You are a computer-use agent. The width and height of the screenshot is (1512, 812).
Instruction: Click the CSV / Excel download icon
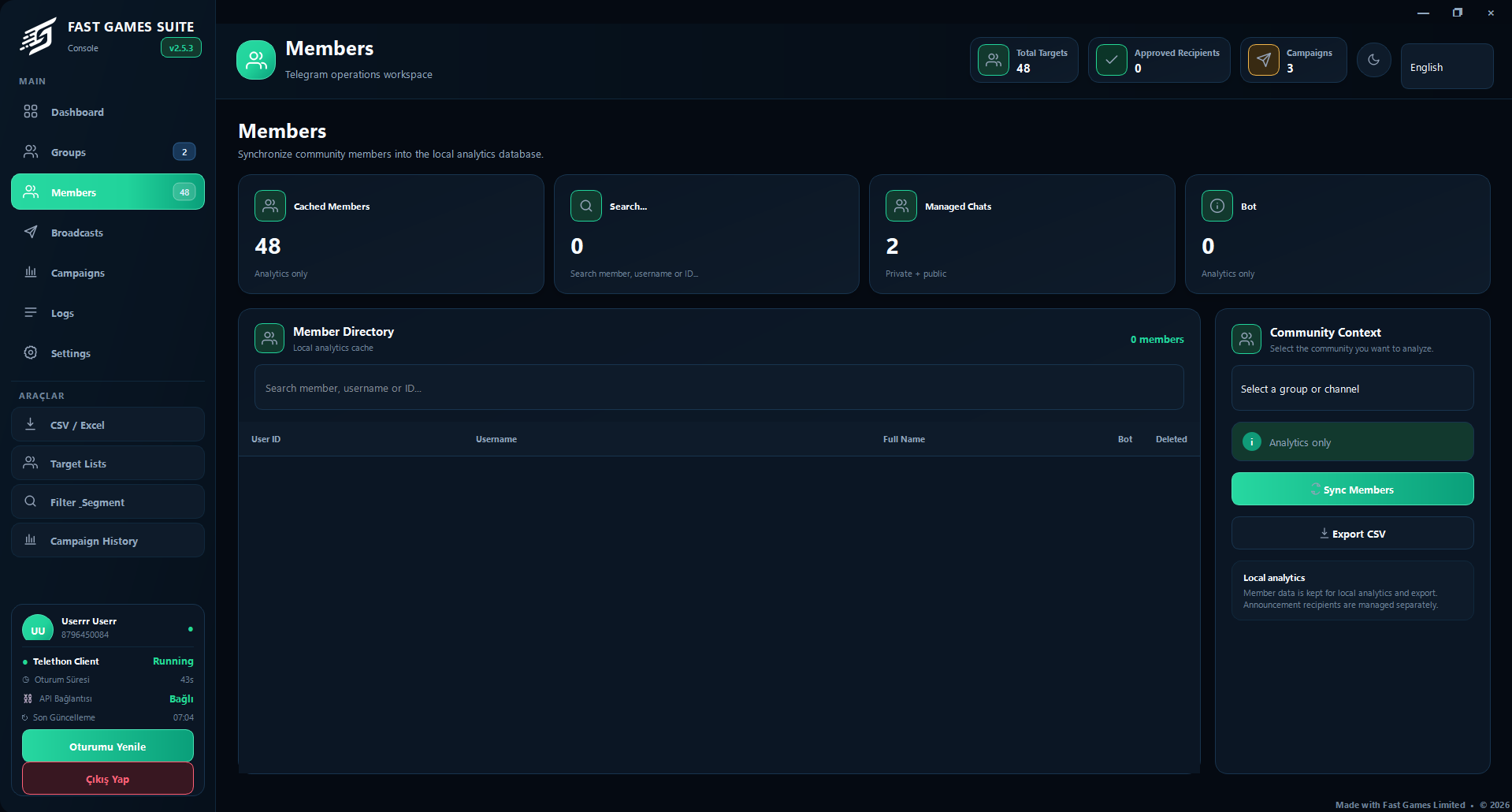(31, 424)
